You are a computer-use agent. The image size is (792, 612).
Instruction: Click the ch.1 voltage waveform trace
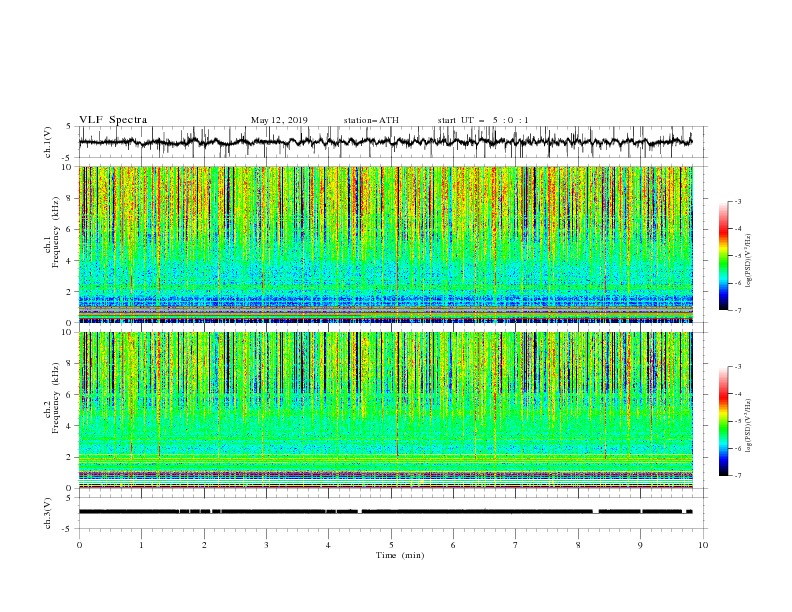click(x=385, y=142)
